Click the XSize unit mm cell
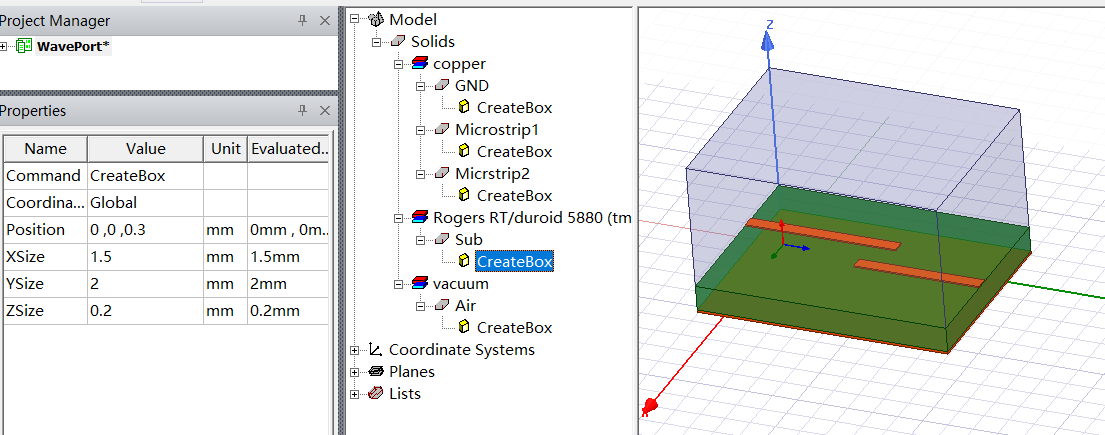Screen dimensions: 1105x435 [x=226, y=257]
